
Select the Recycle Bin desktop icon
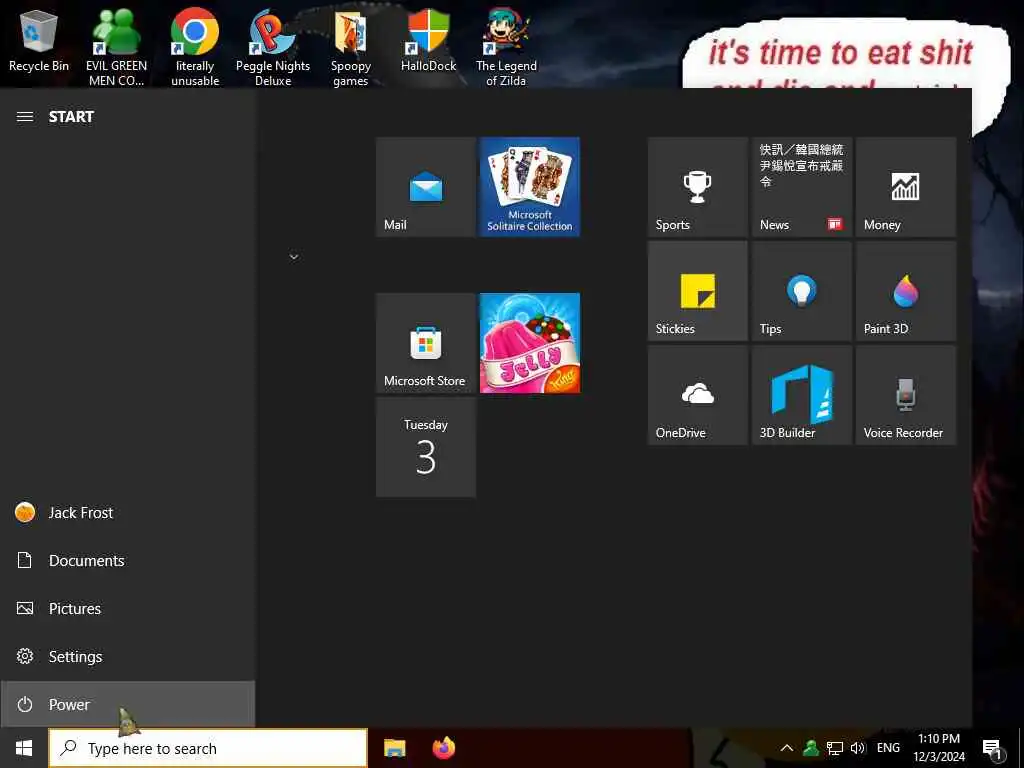pyautogui.click(x=39, y=42)
